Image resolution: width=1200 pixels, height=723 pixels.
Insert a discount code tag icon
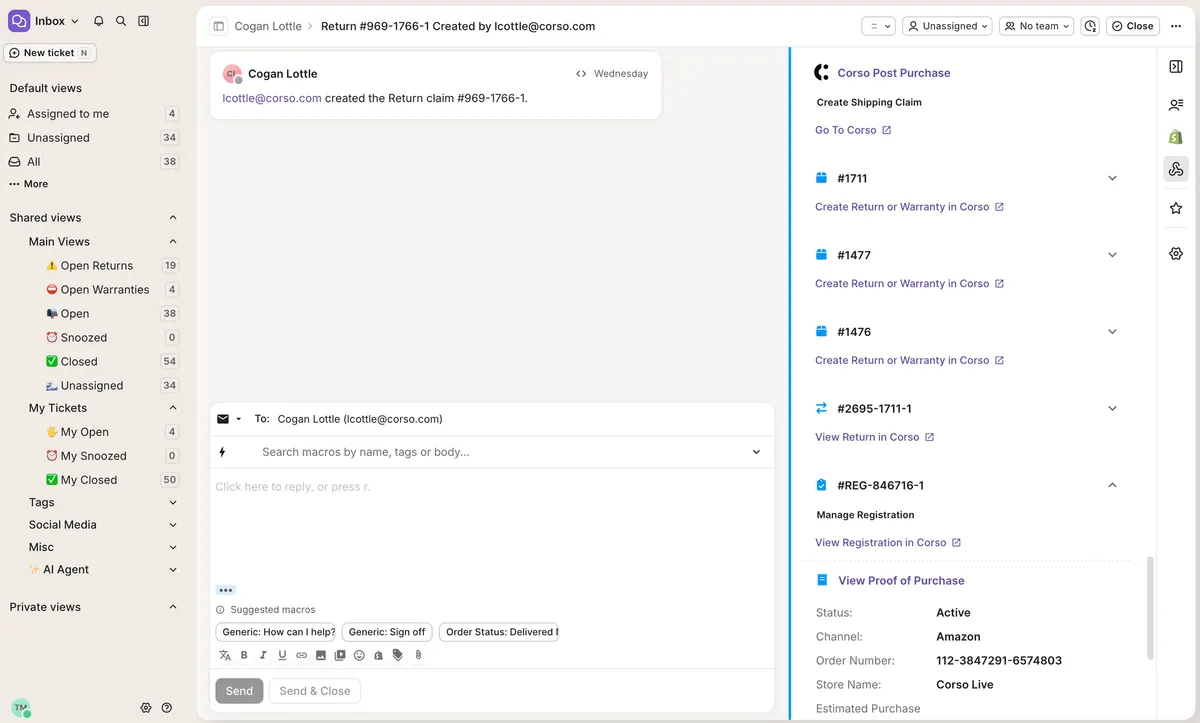[x=398, y=656]
